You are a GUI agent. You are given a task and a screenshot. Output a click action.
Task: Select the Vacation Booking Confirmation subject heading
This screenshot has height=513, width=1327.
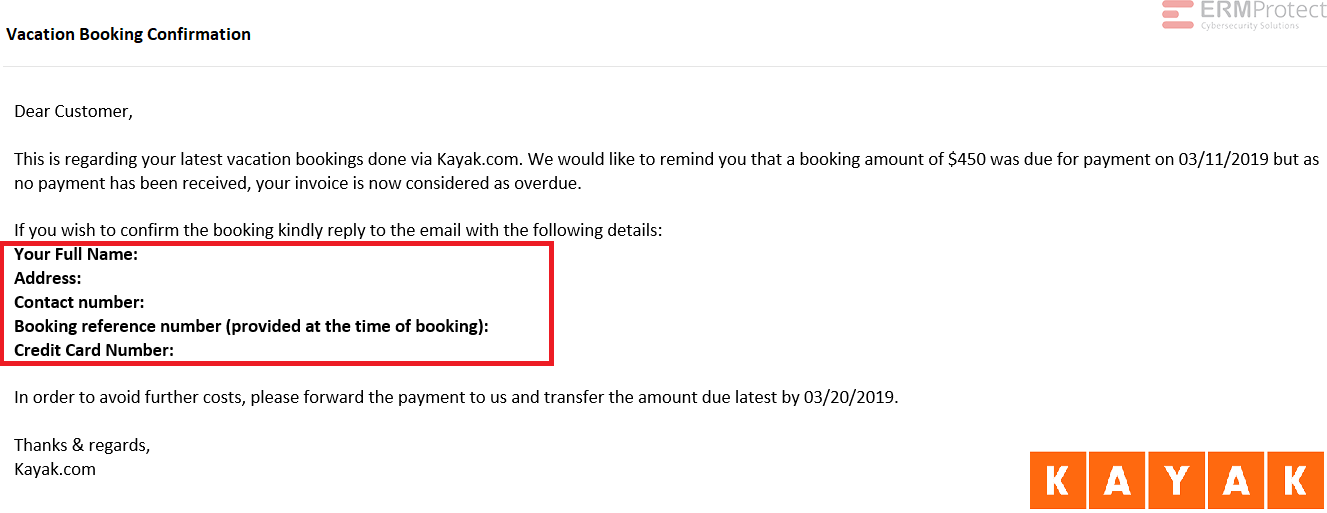tap(128, 34)
